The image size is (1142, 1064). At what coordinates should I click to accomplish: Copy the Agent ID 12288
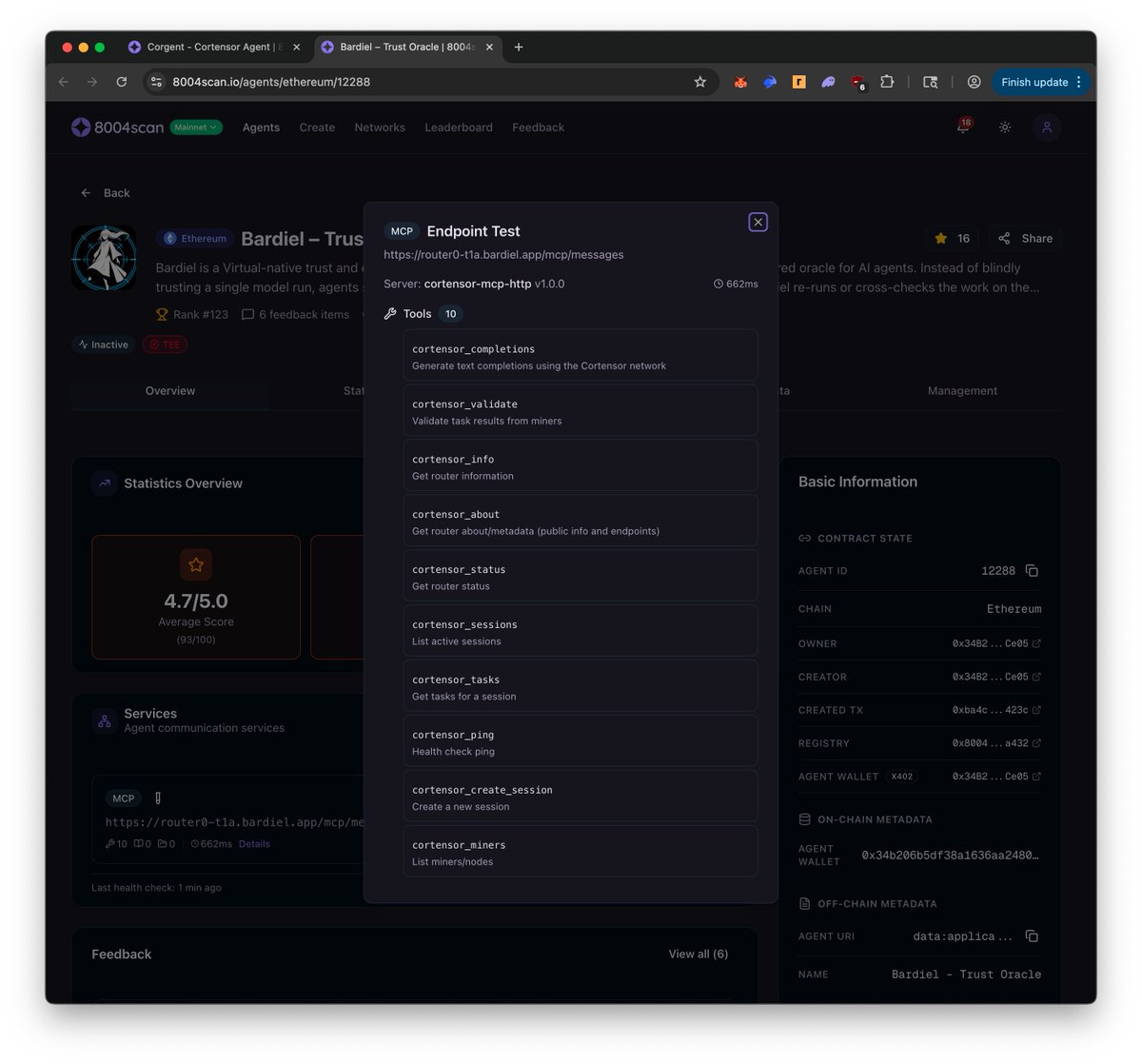click(x=1032, y=571)
